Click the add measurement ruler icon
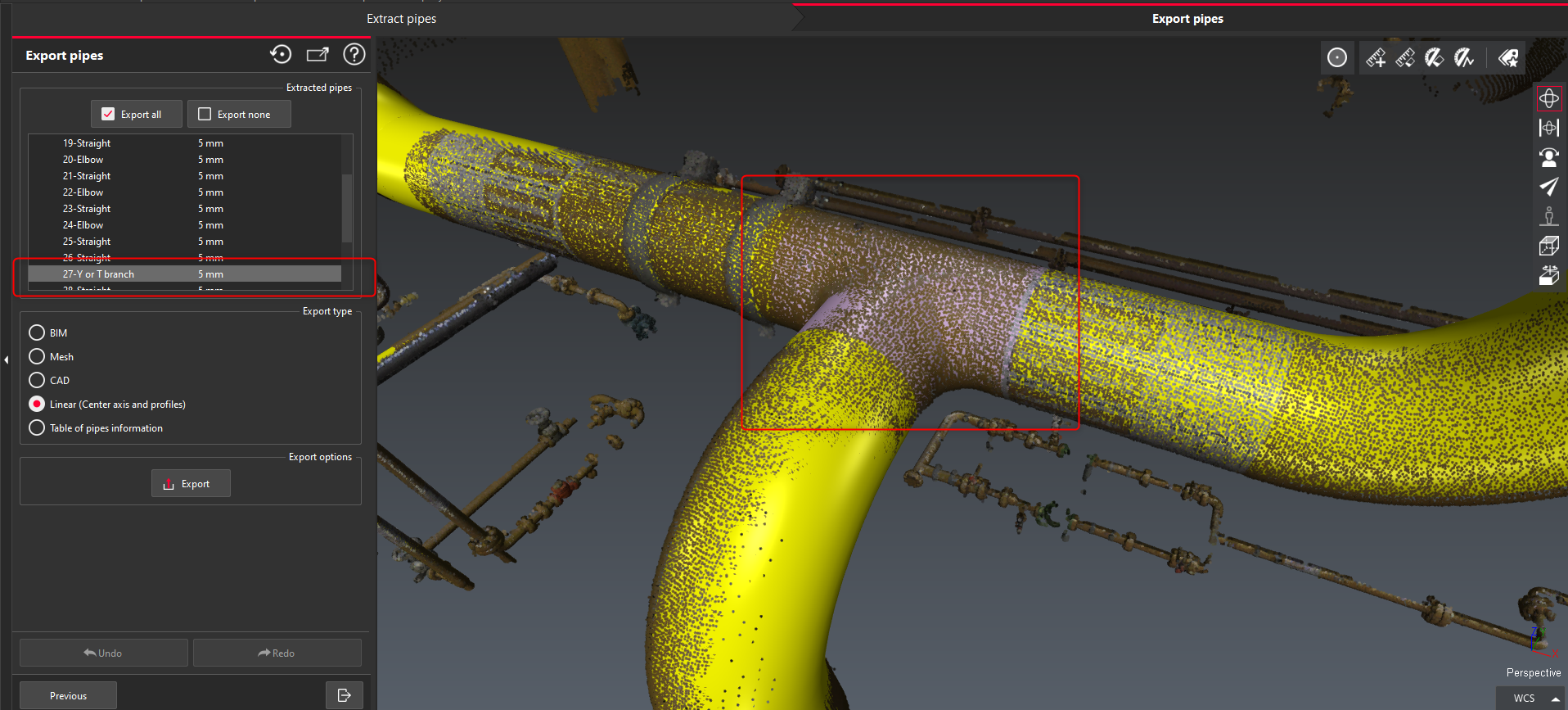The image size is (1568, 710). click(x=1376, y=58)
